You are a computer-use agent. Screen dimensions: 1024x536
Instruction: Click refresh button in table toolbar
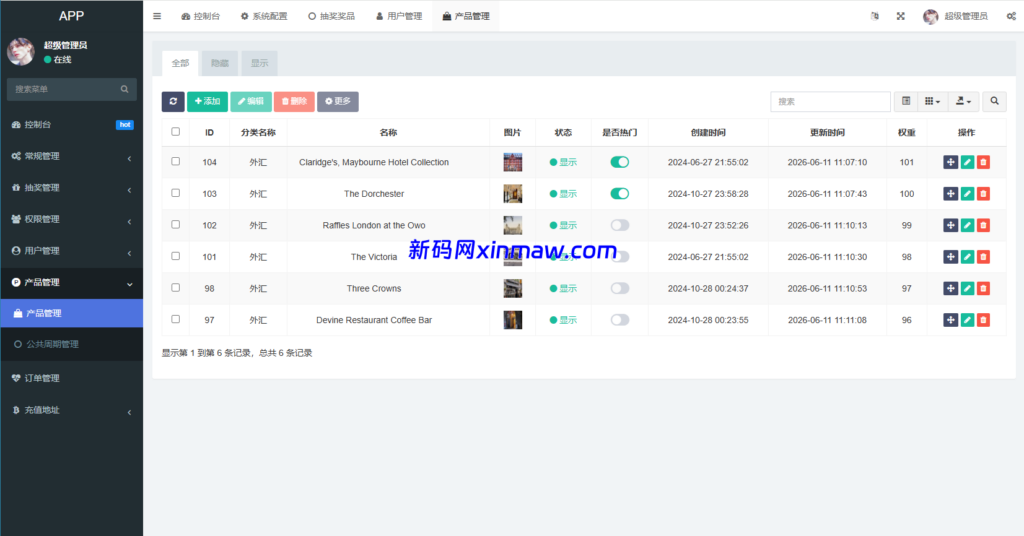(x=173, y=101)
